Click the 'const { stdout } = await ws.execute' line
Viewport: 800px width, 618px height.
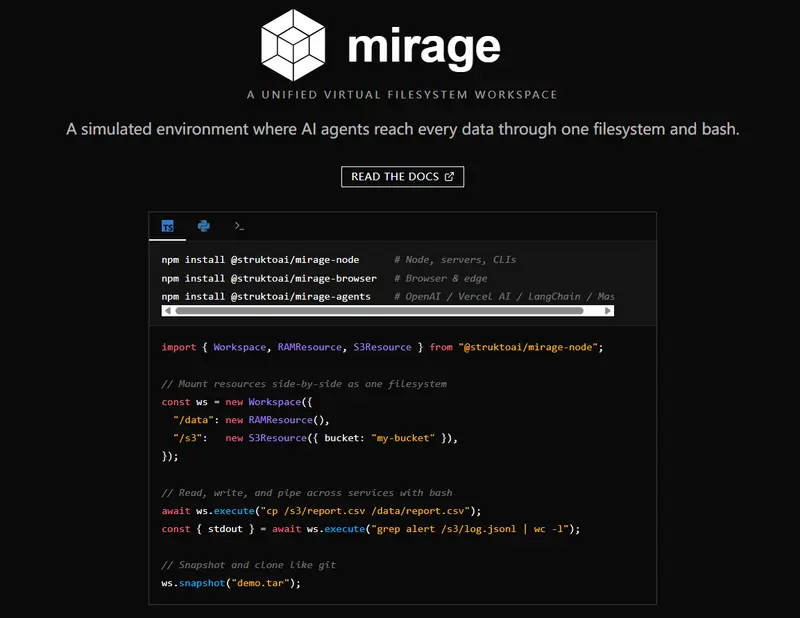pos(371,529)
